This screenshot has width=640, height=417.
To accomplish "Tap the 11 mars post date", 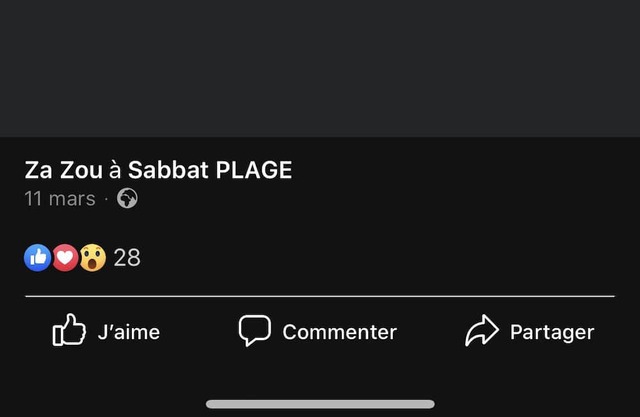I will pos(60,198).
